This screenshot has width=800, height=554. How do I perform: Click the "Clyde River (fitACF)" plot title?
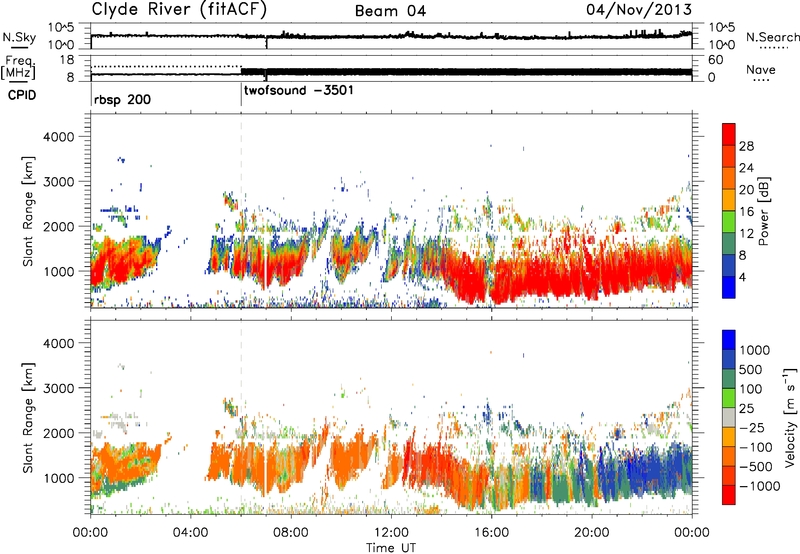[x=179, y=10]
